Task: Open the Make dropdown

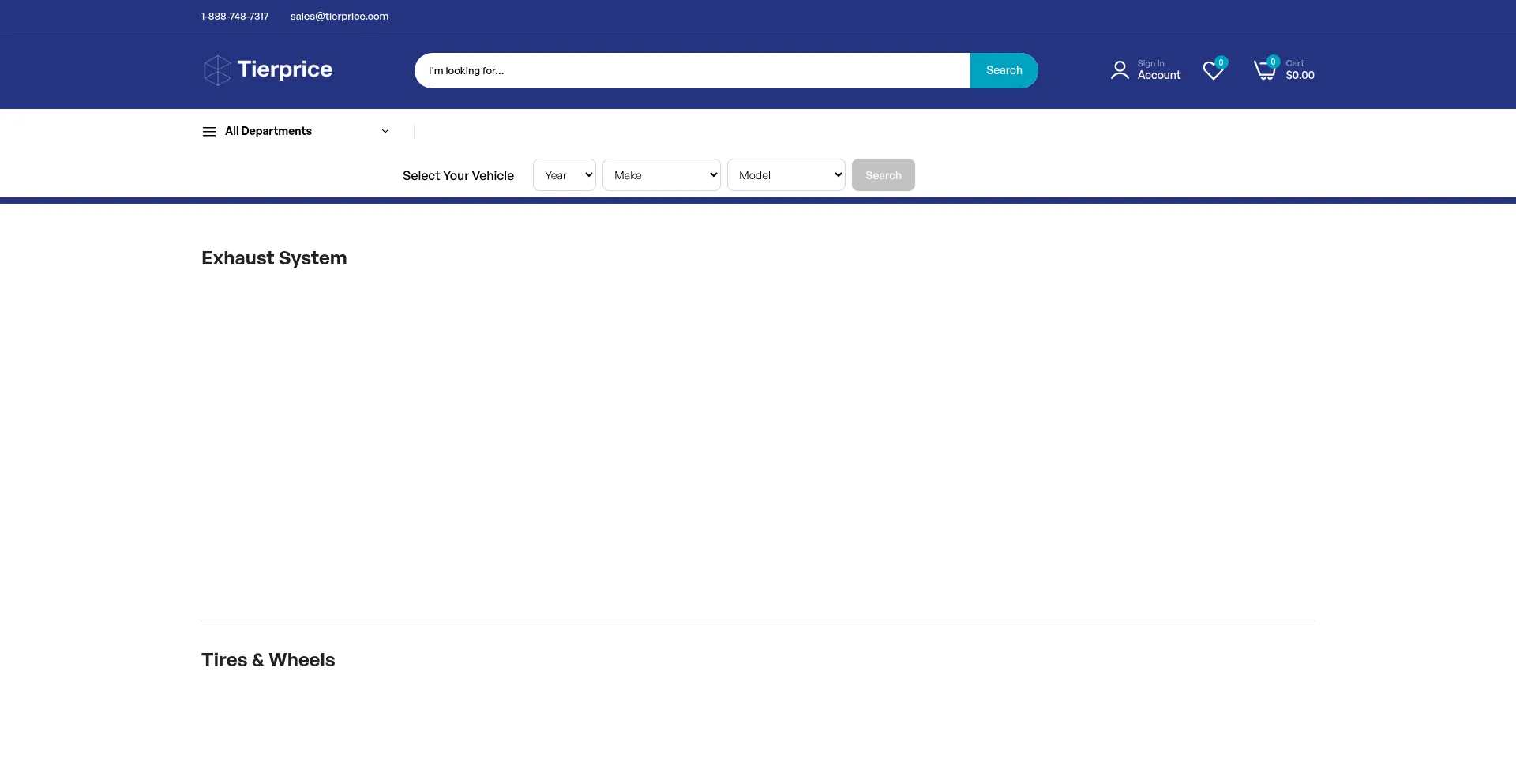Action: click(x=661, y=175)
